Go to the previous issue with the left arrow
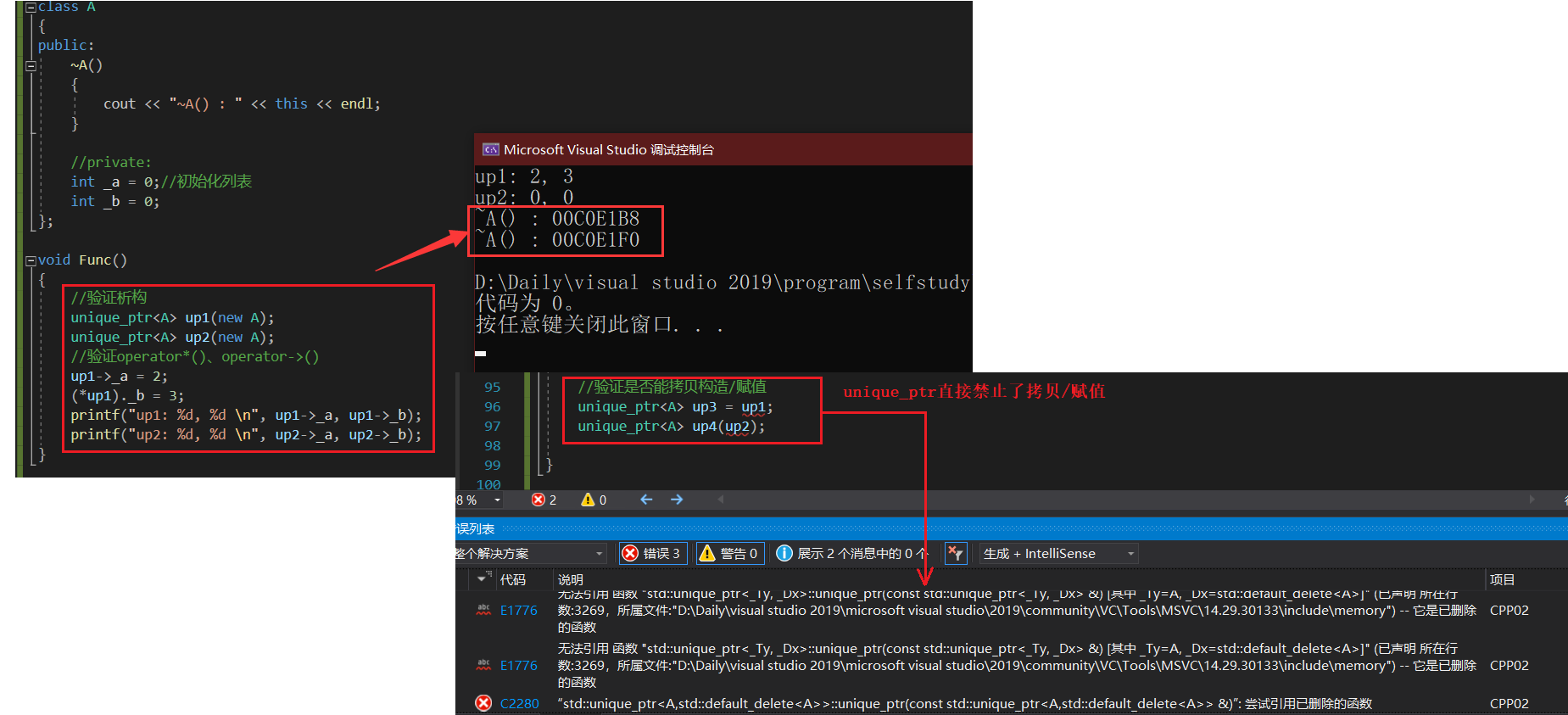The image size is (1568, 715). [646, 500]
